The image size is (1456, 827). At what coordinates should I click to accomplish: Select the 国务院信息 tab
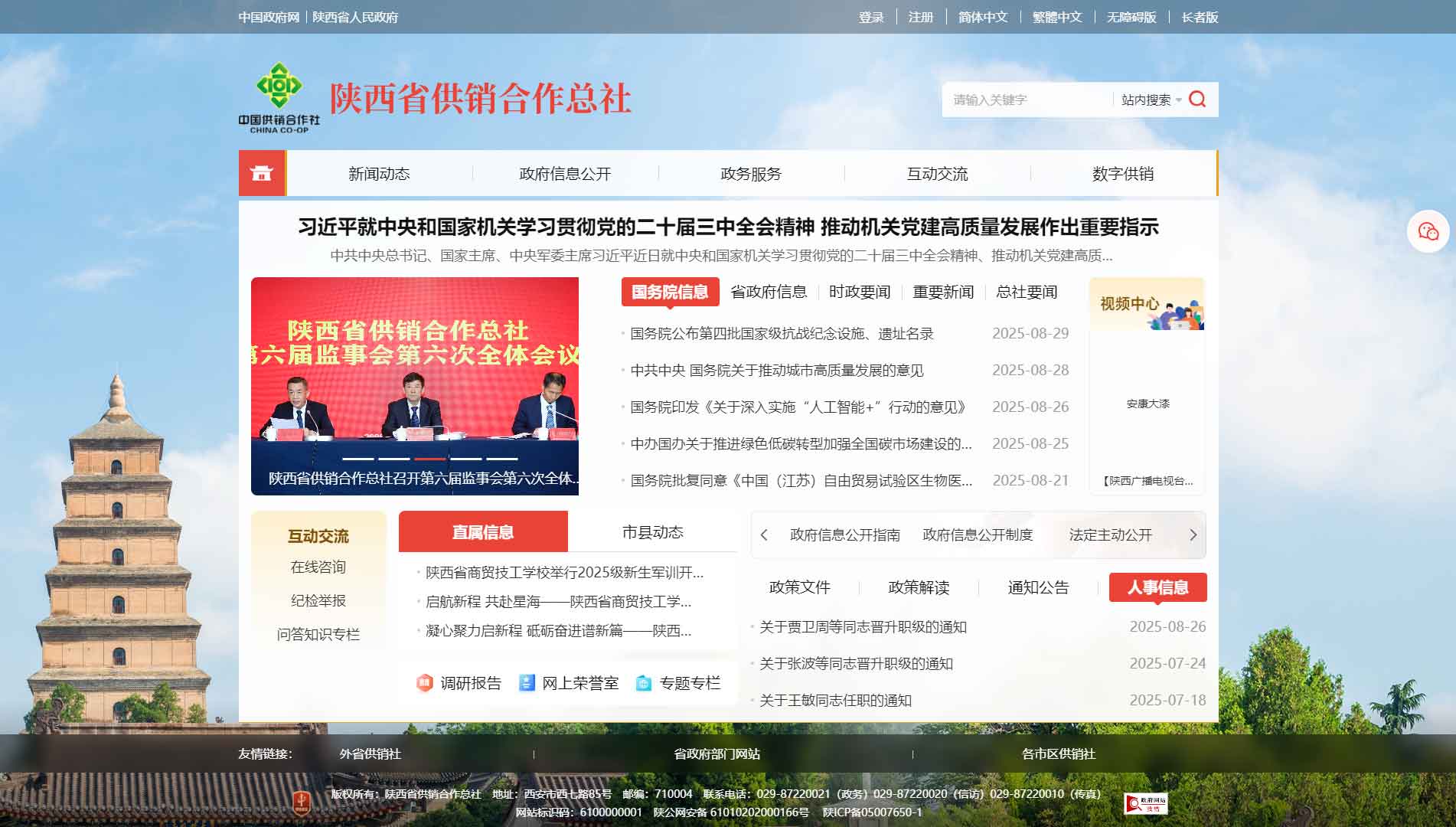tap(670, 292)
